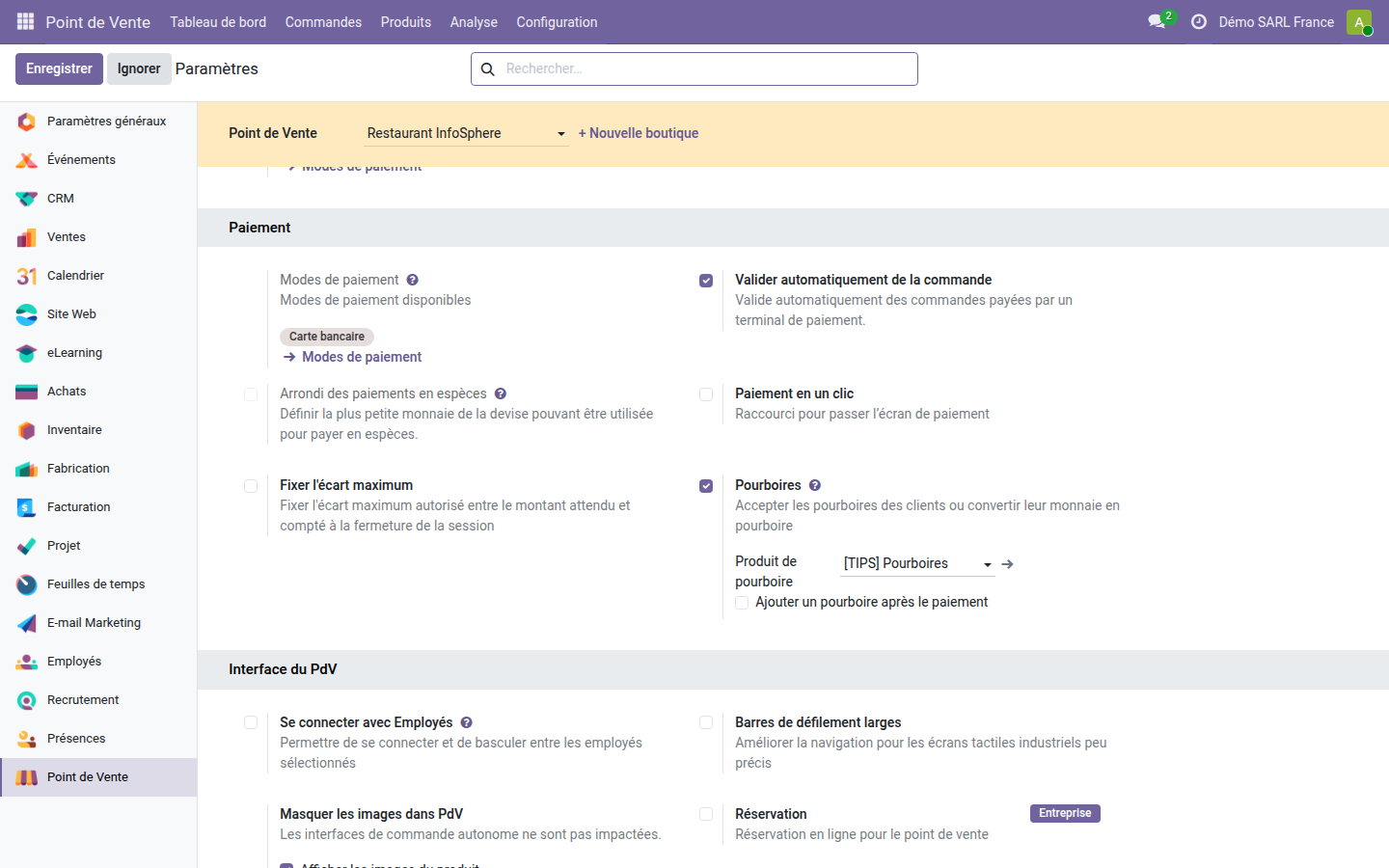
Task: Click the Employés sidebar icon
Action: tap(27, 662)
